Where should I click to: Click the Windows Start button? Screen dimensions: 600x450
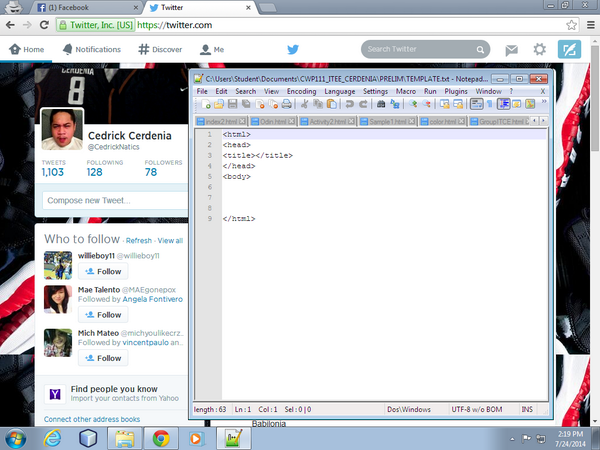pyautogui.click(x=15, y=439)
